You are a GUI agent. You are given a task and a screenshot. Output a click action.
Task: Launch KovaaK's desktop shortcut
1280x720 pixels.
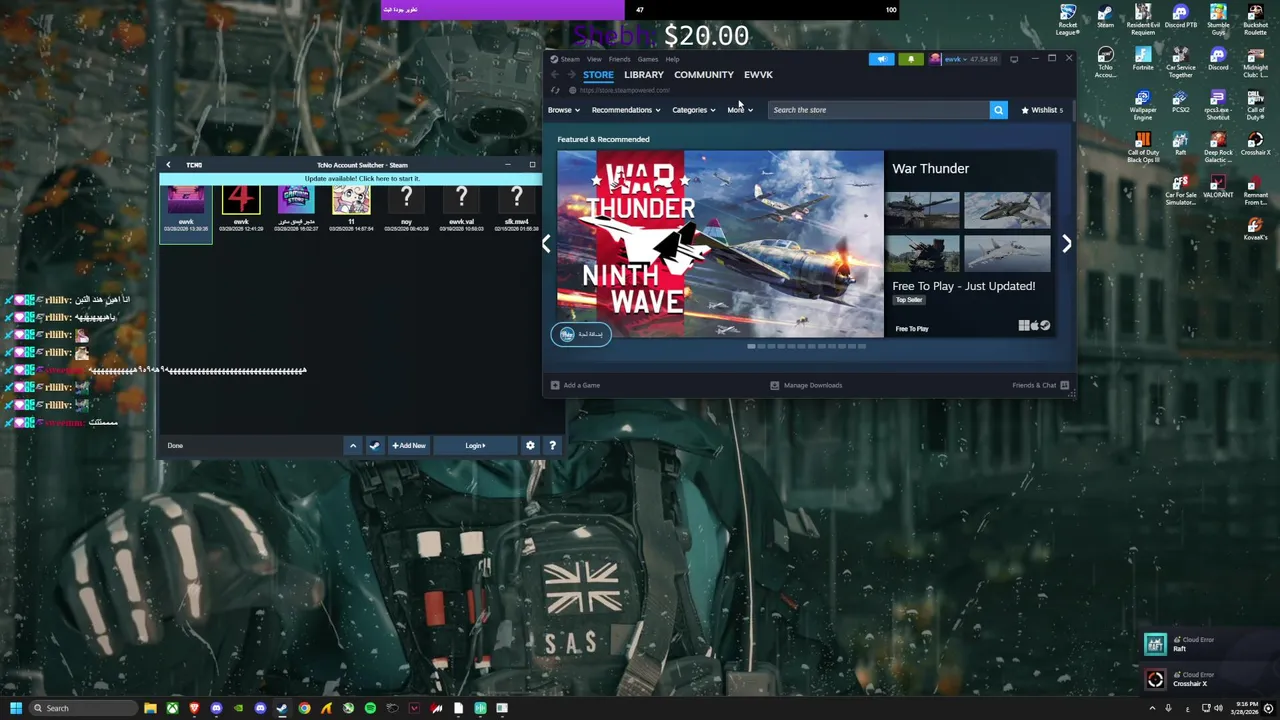tap(1255, 230)
